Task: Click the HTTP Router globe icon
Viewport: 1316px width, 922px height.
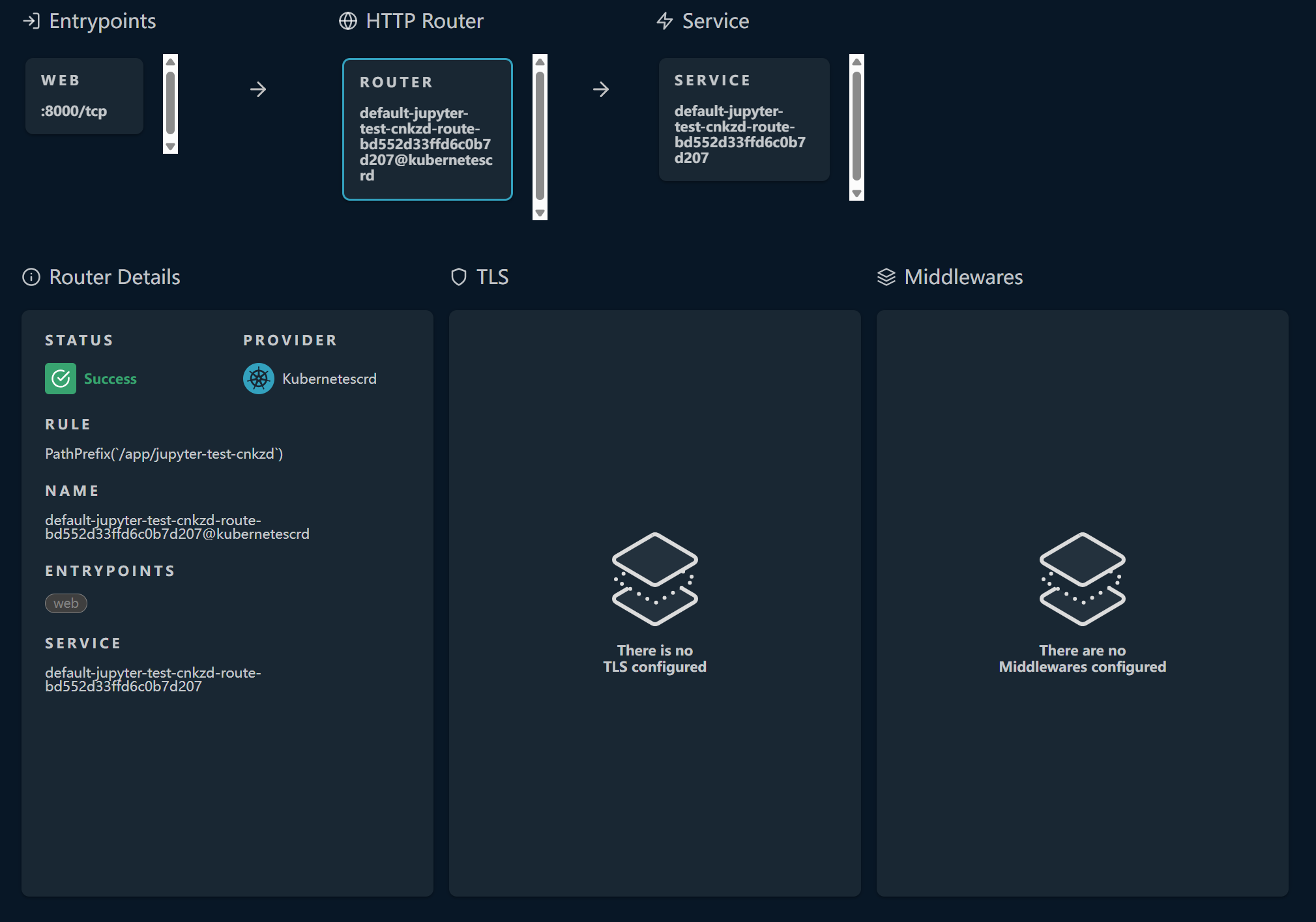Action: pos(348,22)
